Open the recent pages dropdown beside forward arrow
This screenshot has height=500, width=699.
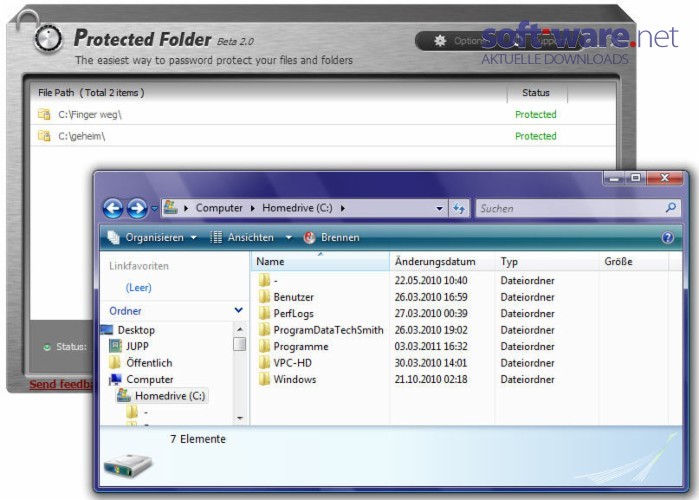[154, 208]
